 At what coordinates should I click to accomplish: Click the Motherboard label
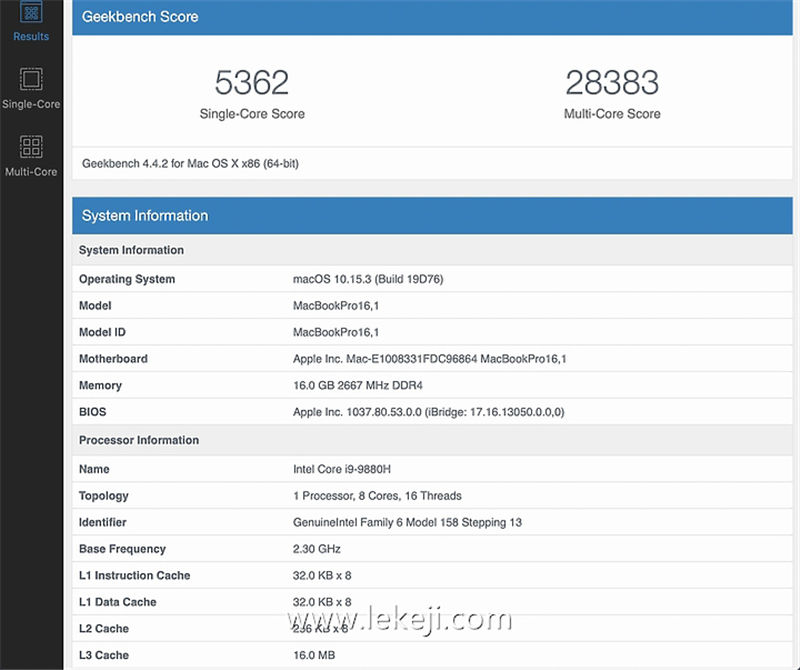pos(113,359)
